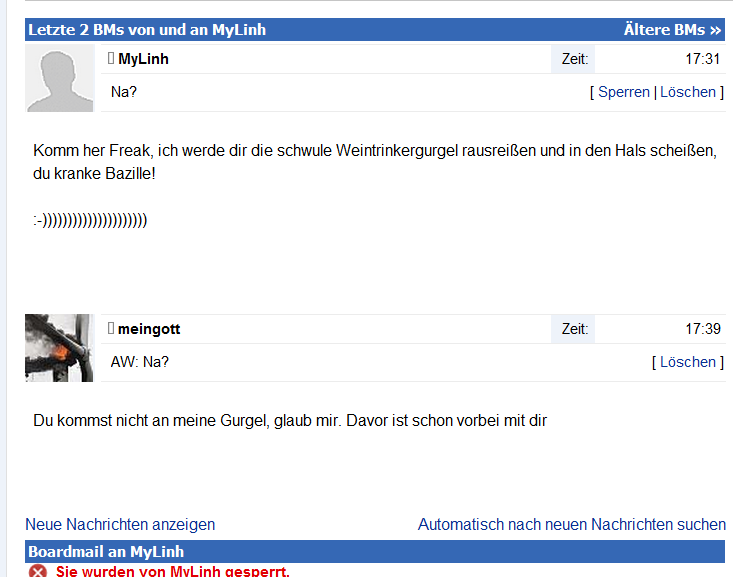Open the meingott username profile
Viewport: 733px width, 577px height.
pyautogui.click(x=149, y=329)
